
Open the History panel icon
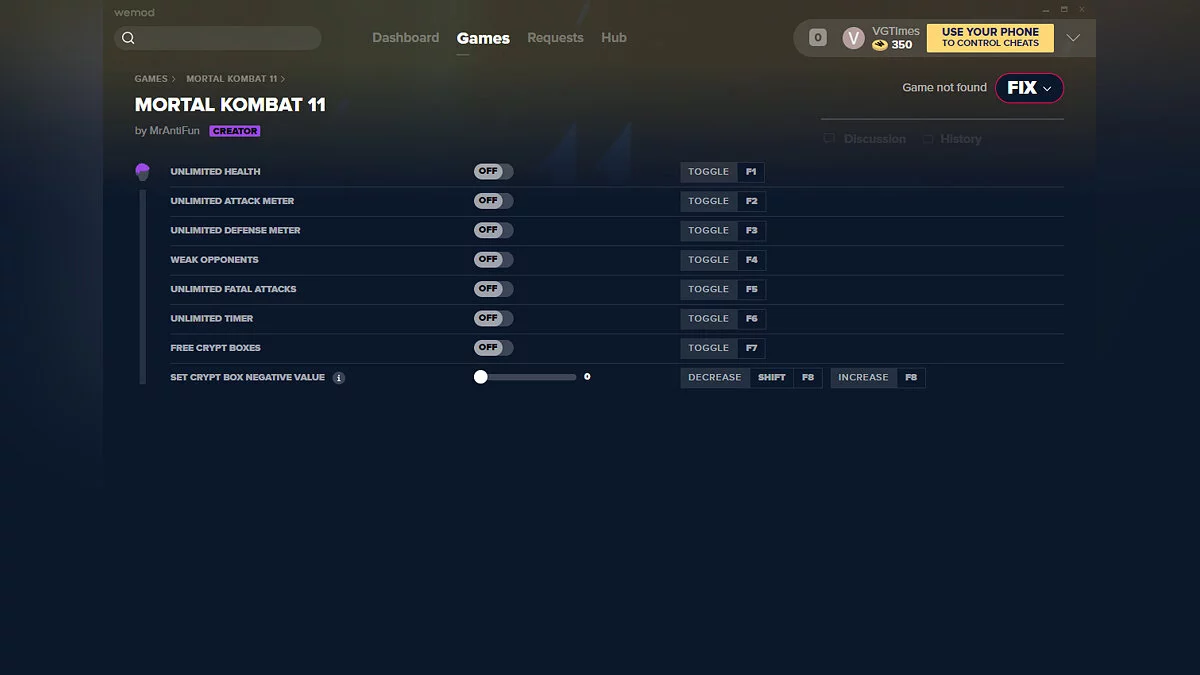click(x=928, y=139)
